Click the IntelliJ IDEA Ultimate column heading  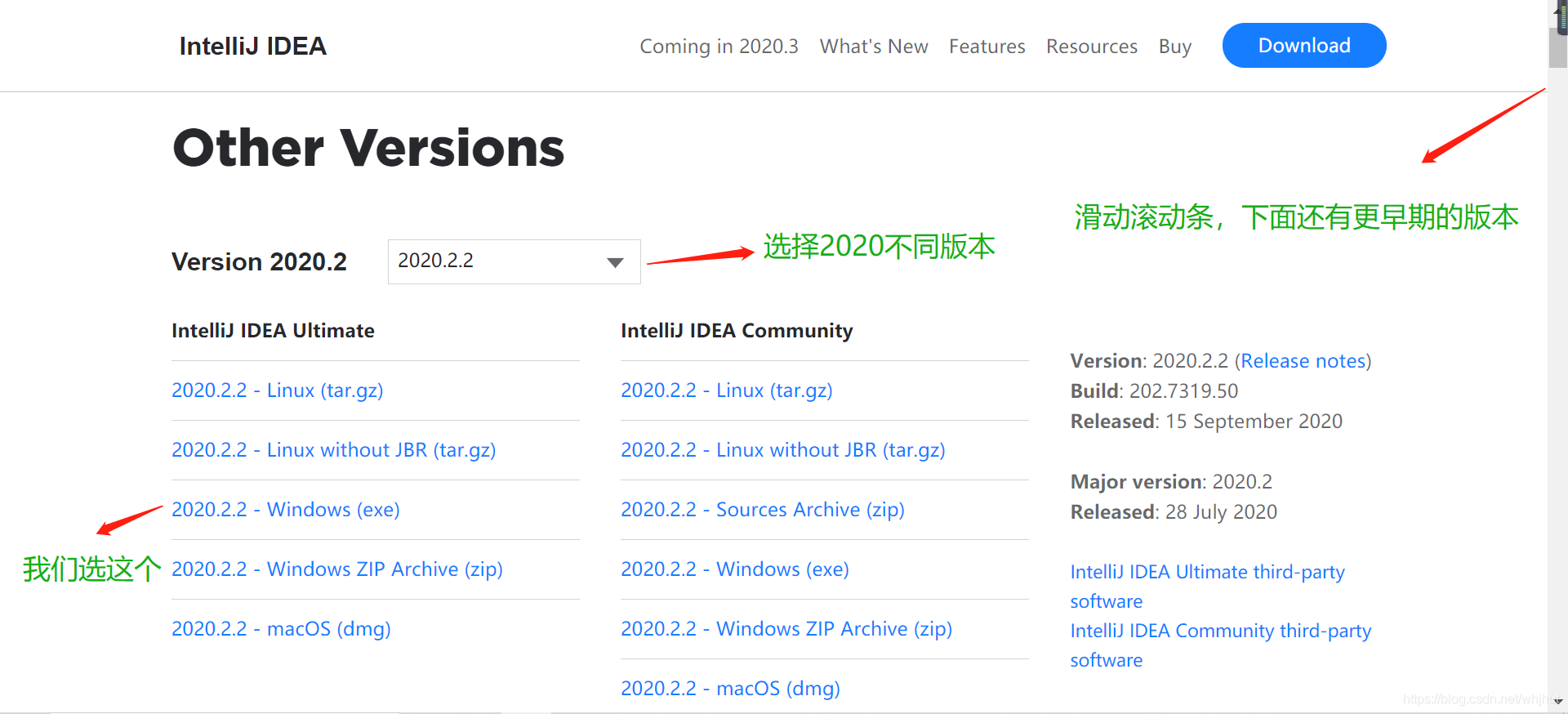(273, 331)
